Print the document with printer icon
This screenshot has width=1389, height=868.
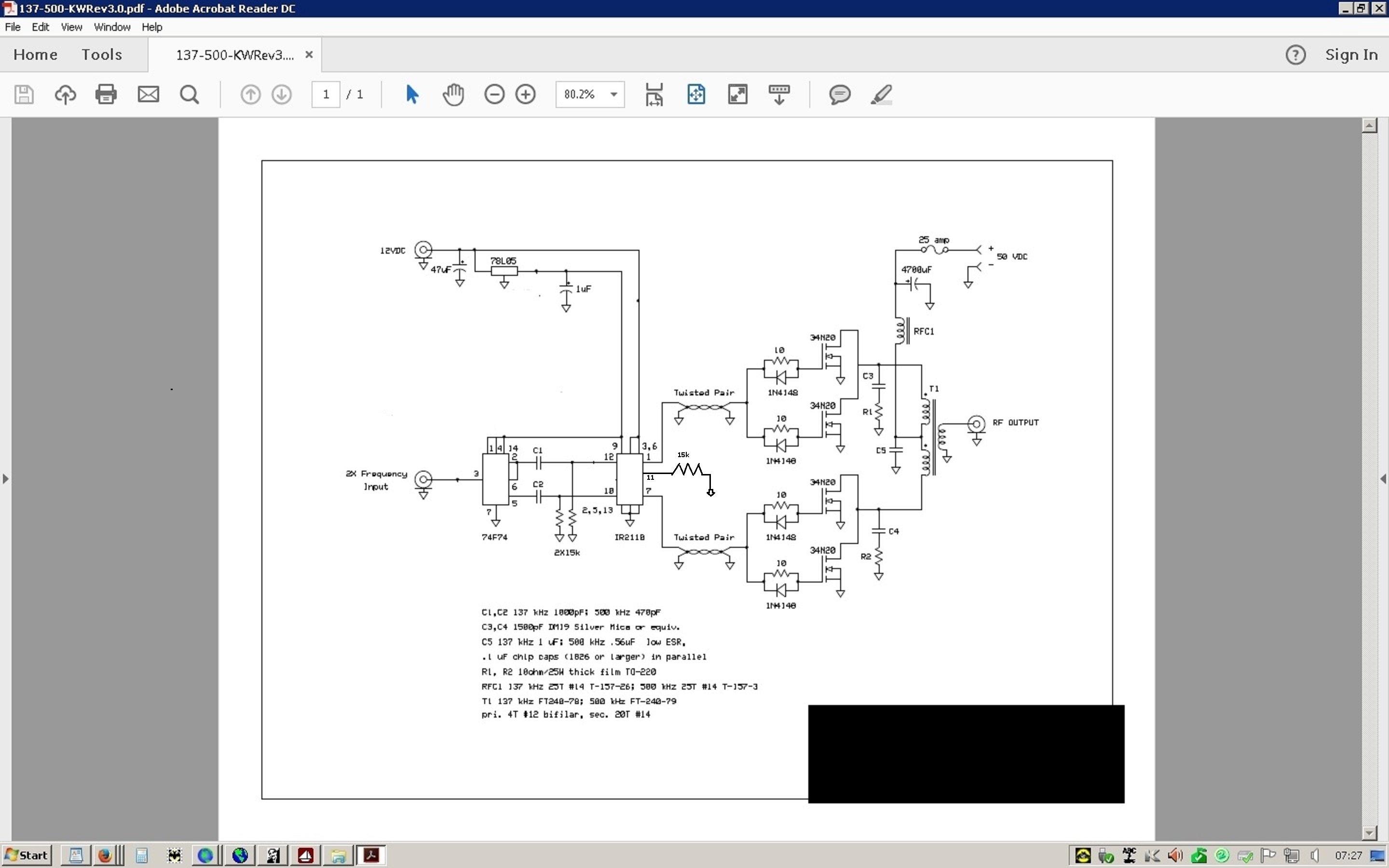[x=106, y=94]
